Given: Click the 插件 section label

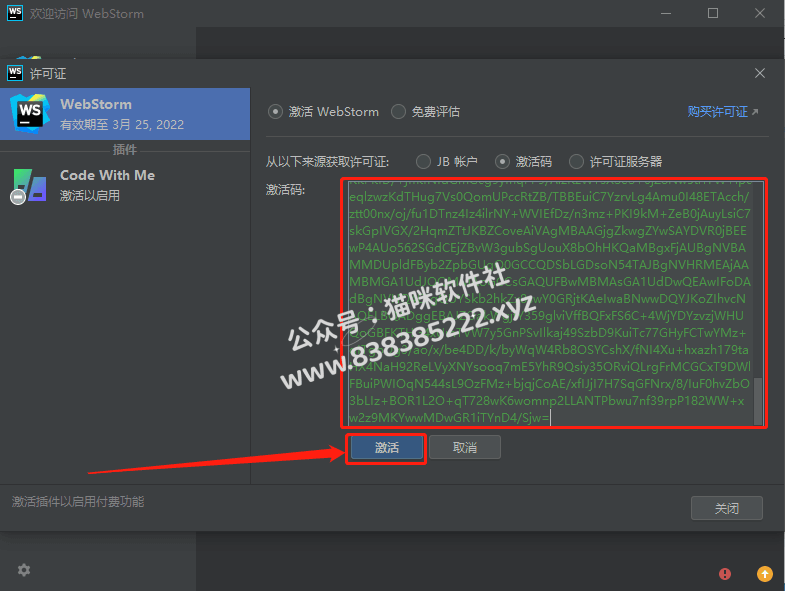Looking at the screenshot, I should click(125, 149).
